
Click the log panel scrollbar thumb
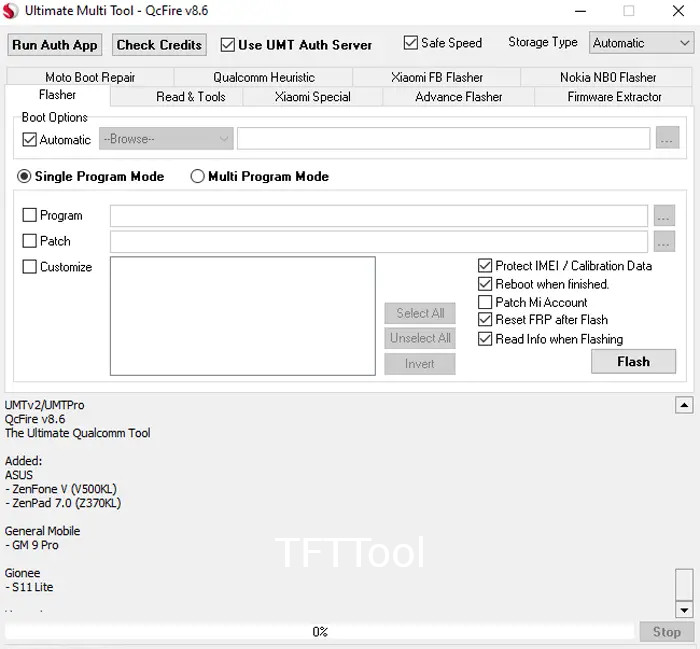pyautogui.click(x=684, y=583)
